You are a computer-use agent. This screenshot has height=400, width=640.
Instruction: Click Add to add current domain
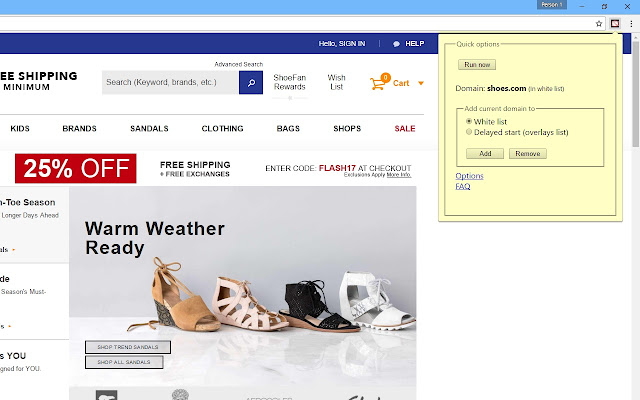(485, 153)
